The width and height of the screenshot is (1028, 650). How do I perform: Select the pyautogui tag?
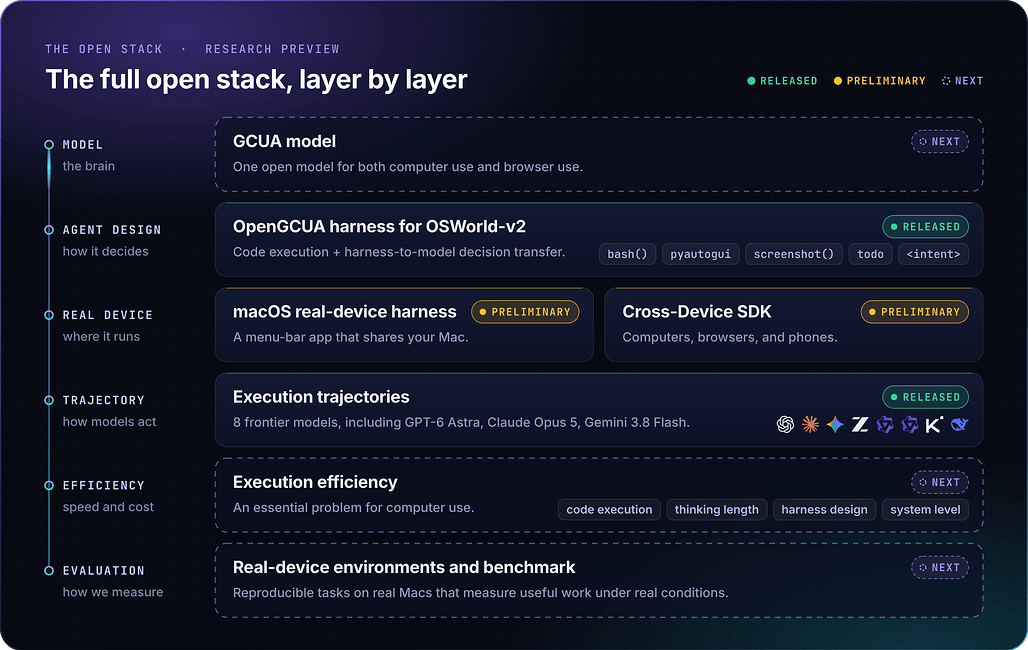pyautogui.click(x=700, y=254)
